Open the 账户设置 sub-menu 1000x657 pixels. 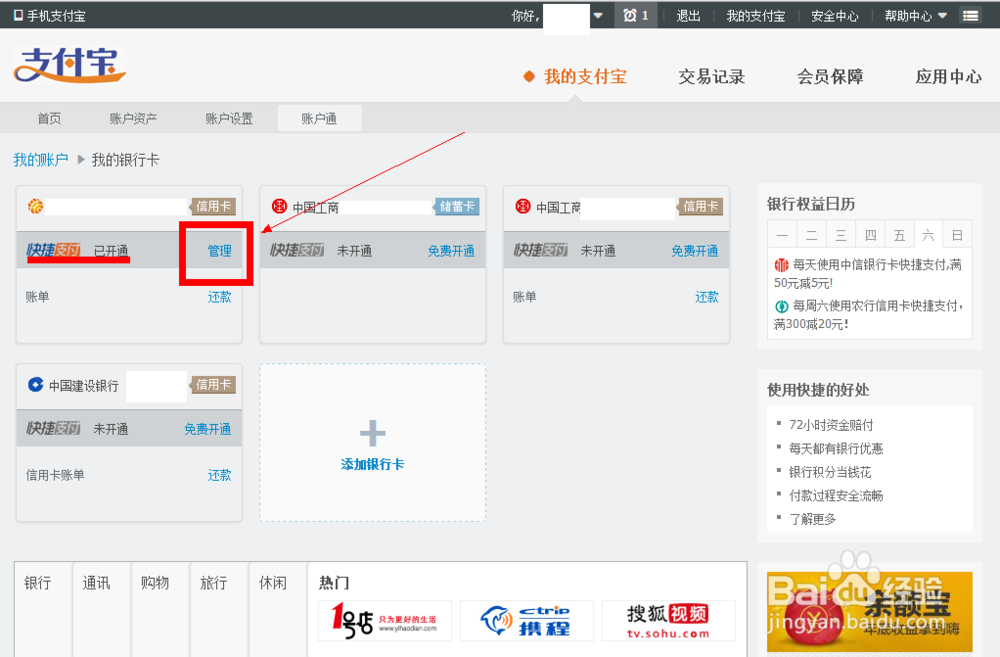pyautogui.click(x=229, y=118)
